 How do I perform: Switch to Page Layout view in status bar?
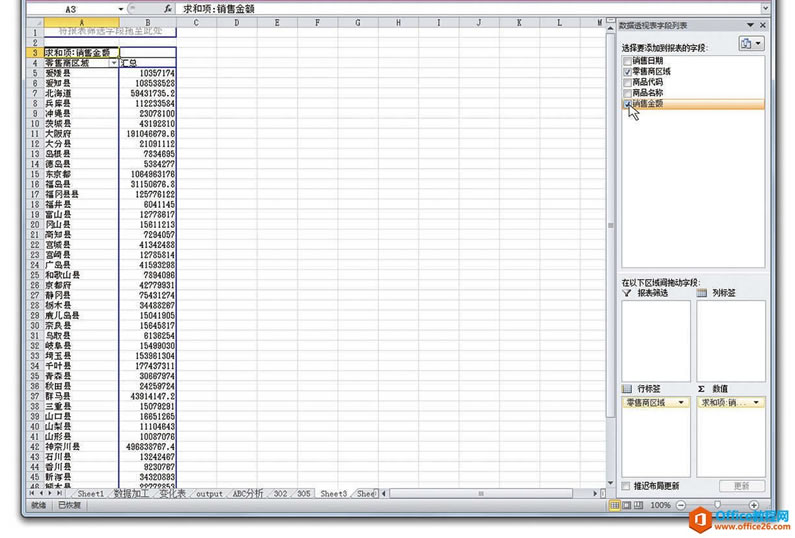(x=627, y=505)
